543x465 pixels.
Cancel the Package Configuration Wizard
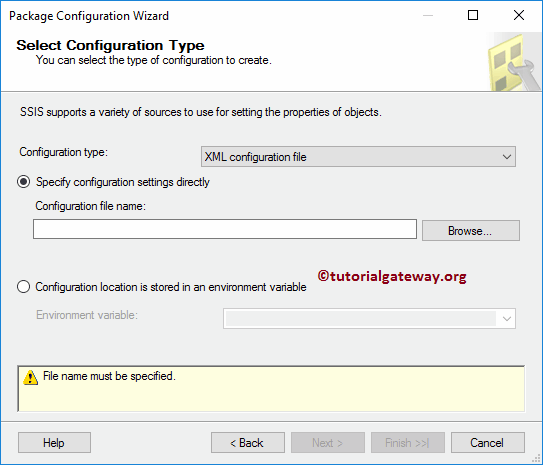pyautogui.click(x=488, y=442)
